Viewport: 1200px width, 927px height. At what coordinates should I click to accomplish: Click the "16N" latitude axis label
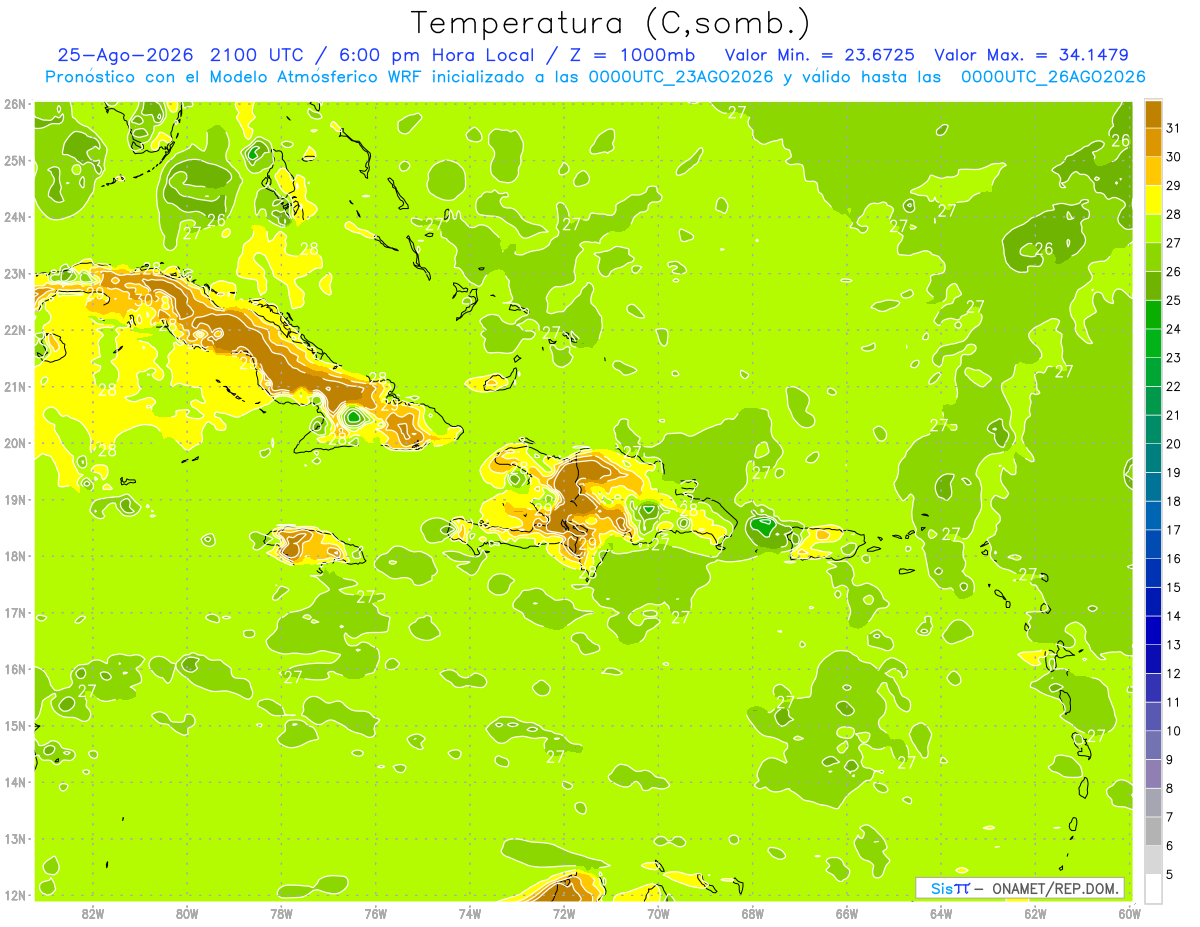(x=15, y=669)
